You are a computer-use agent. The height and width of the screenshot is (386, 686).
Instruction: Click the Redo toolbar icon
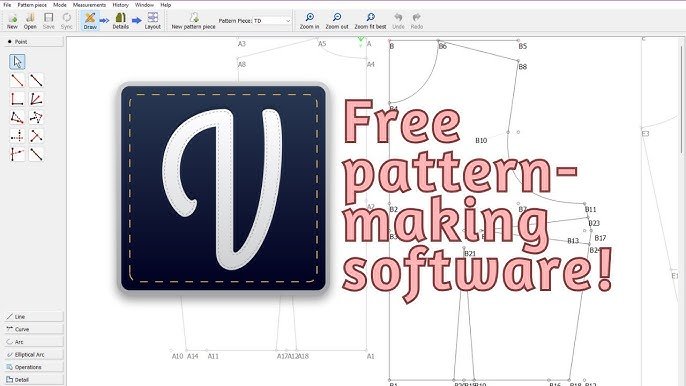coord(416,21)
